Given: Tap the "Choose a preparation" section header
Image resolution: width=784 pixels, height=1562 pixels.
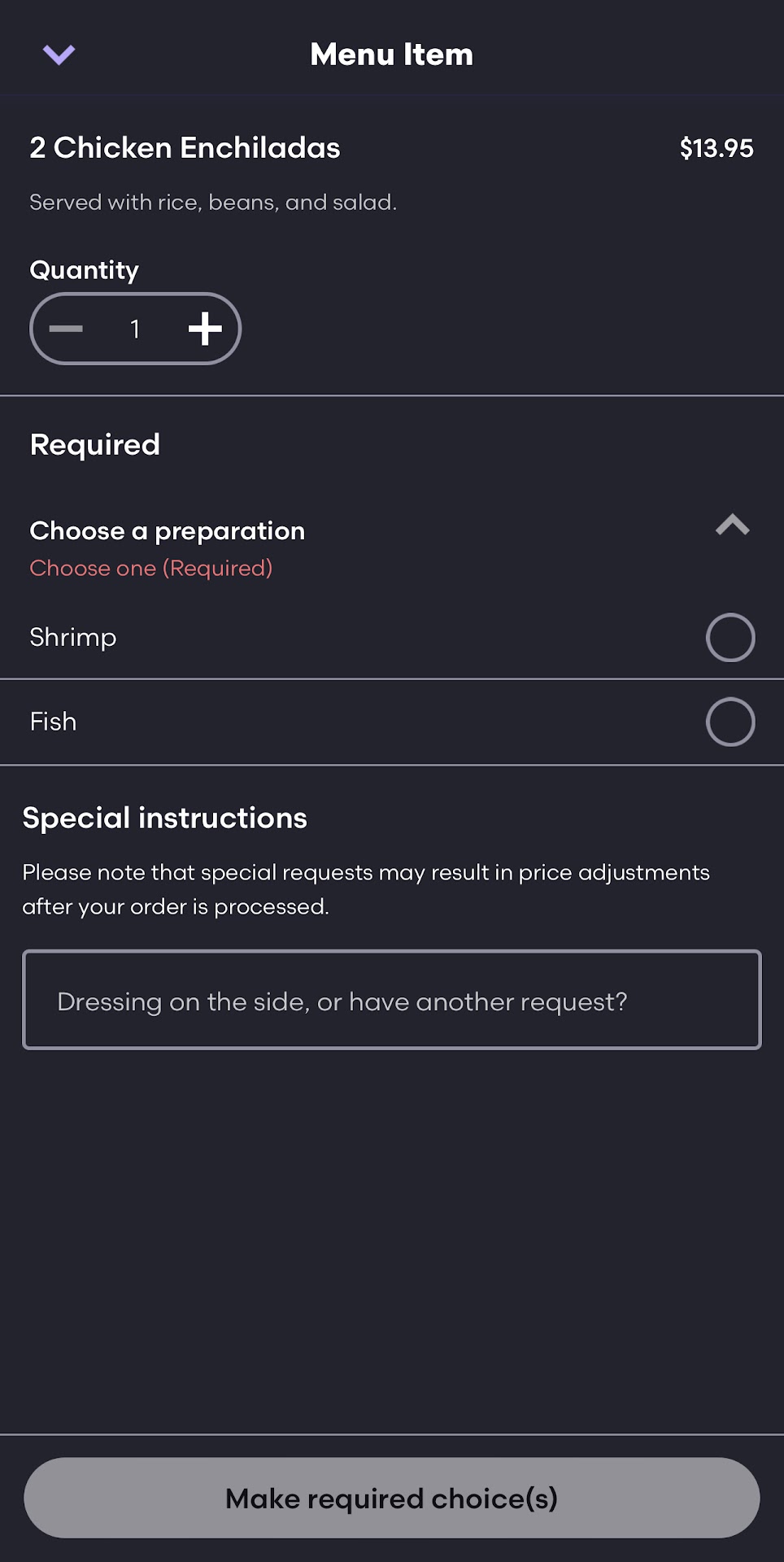Looking at the screenshot, I should 168,531.
